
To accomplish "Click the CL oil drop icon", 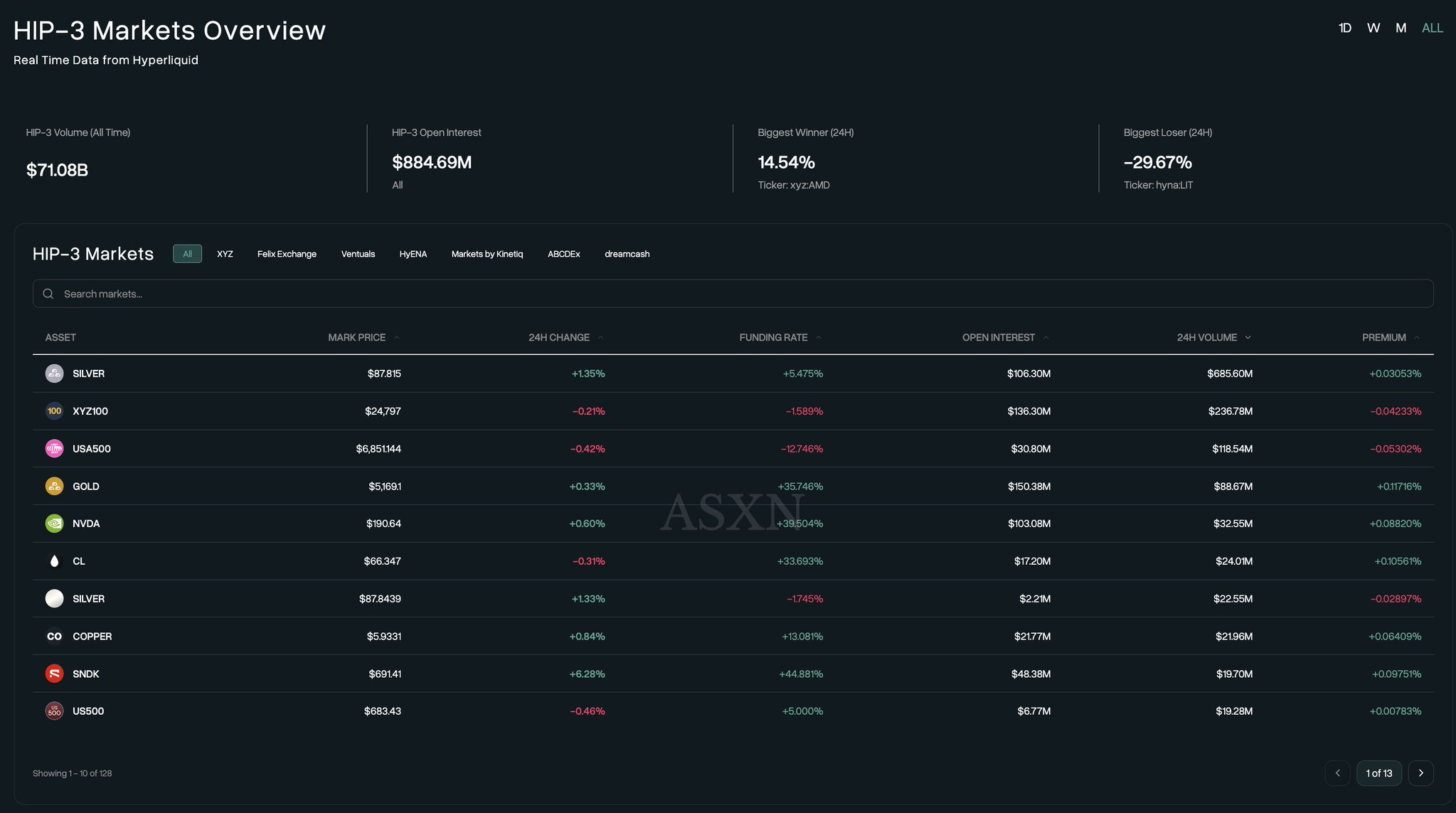I will click(x=54, y=561).
